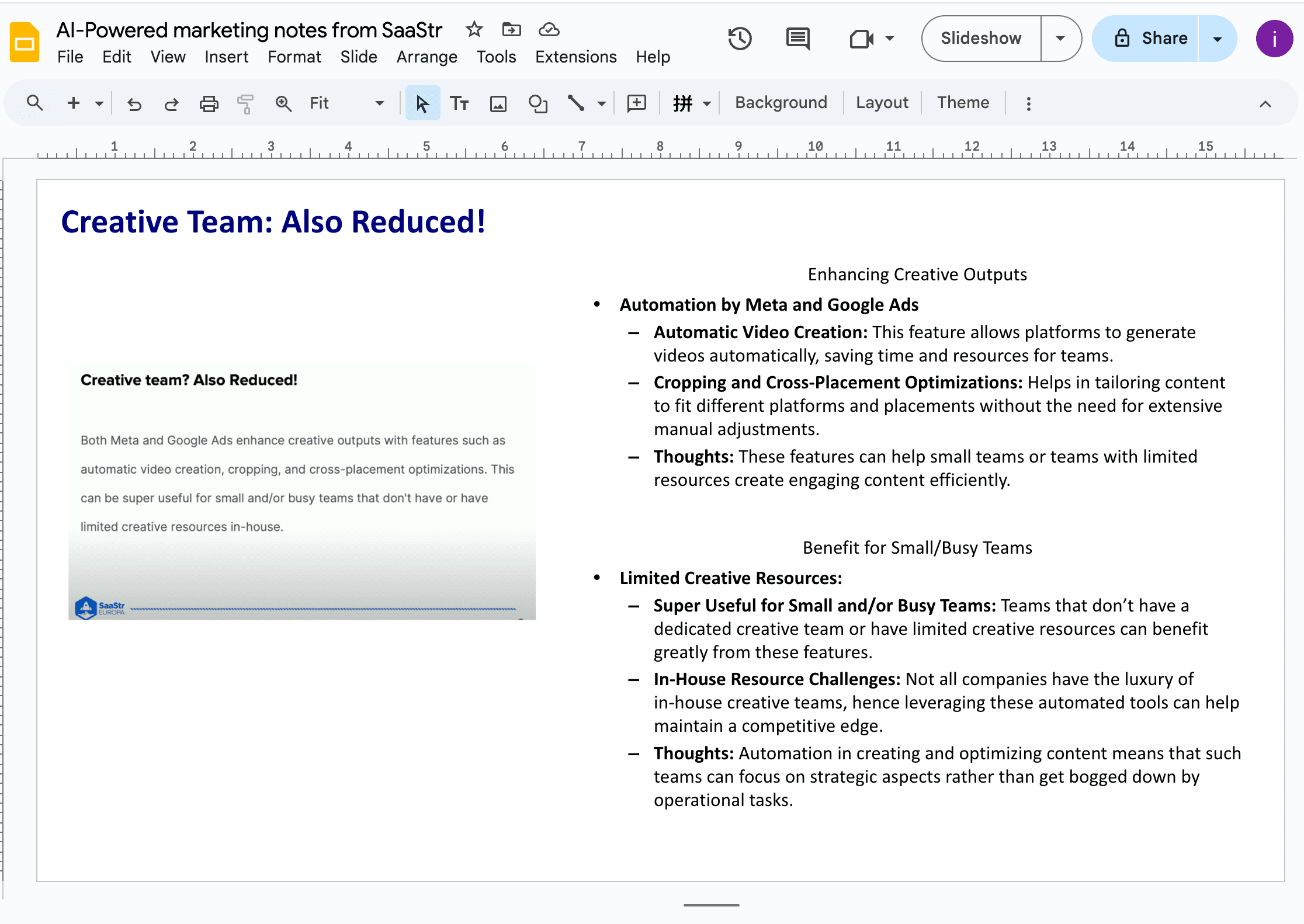The image size is (1304, 924).
Task: Insert an image onto the slide
Action: (x=498, y=103)
